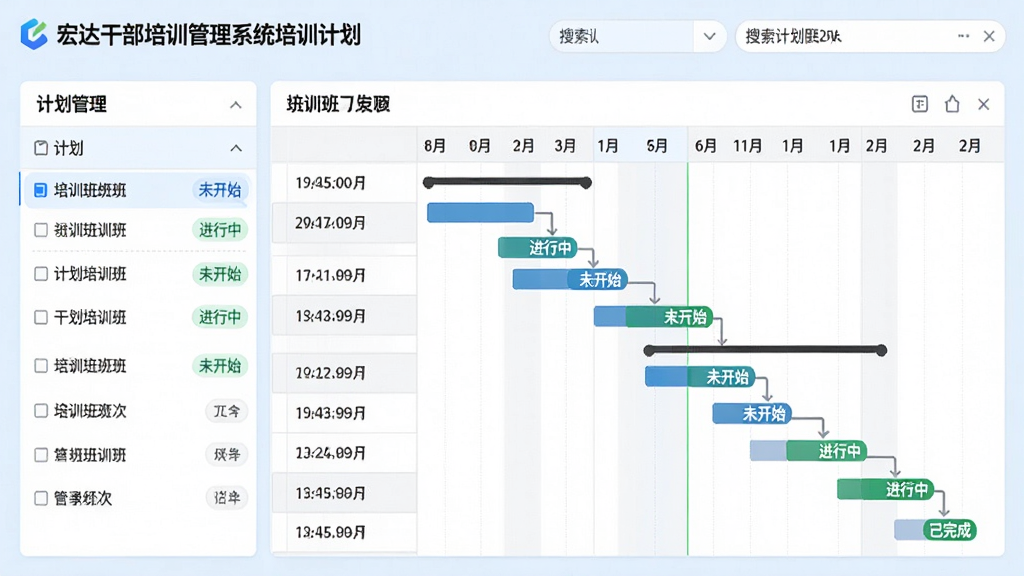This screenshot has height=576, width=1024.
Task: Click layout toggle icon in Gantt header
Action: [x=920, y=104]
